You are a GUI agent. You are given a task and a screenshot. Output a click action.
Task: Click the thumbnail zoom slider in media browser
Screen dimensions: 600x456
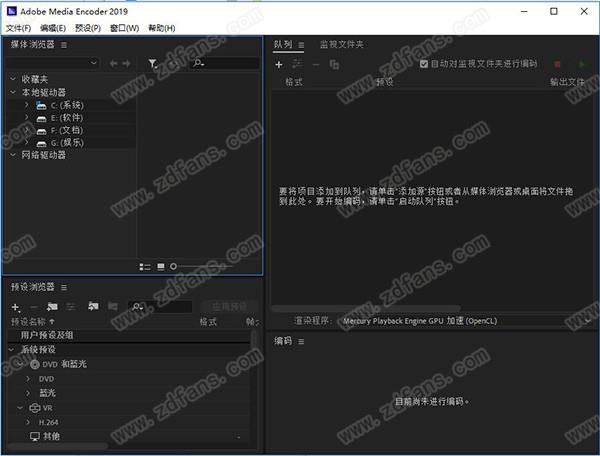[202, 267]
